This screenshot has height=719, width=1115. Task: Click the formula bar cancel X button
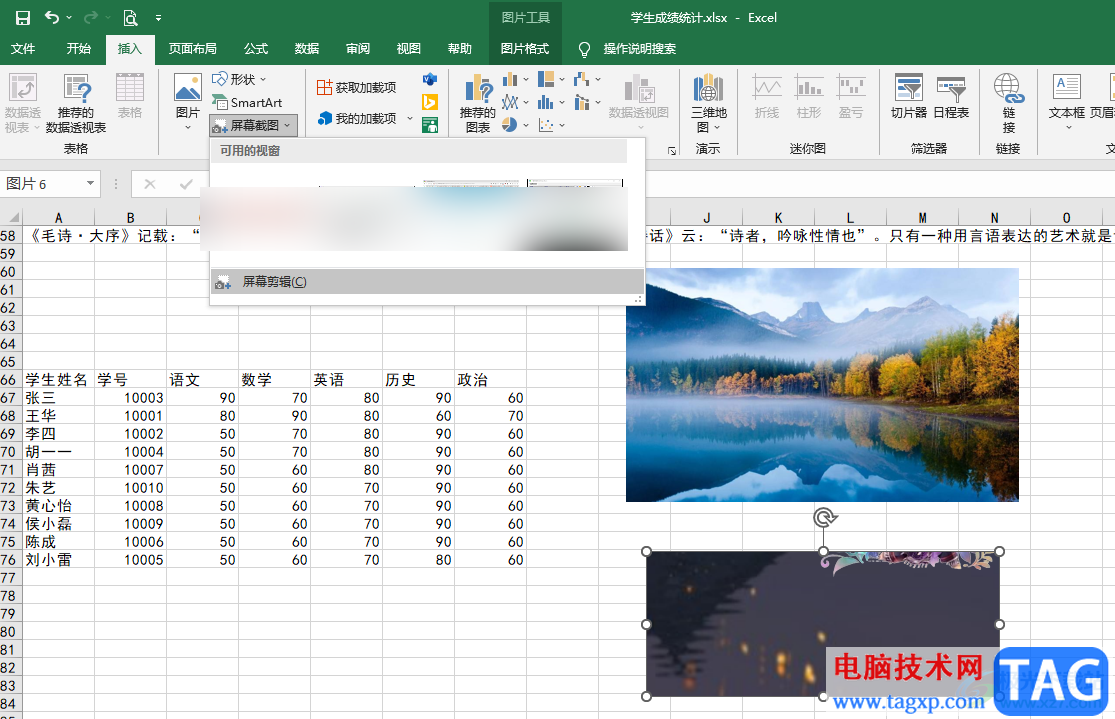click(x=149, y=184)
